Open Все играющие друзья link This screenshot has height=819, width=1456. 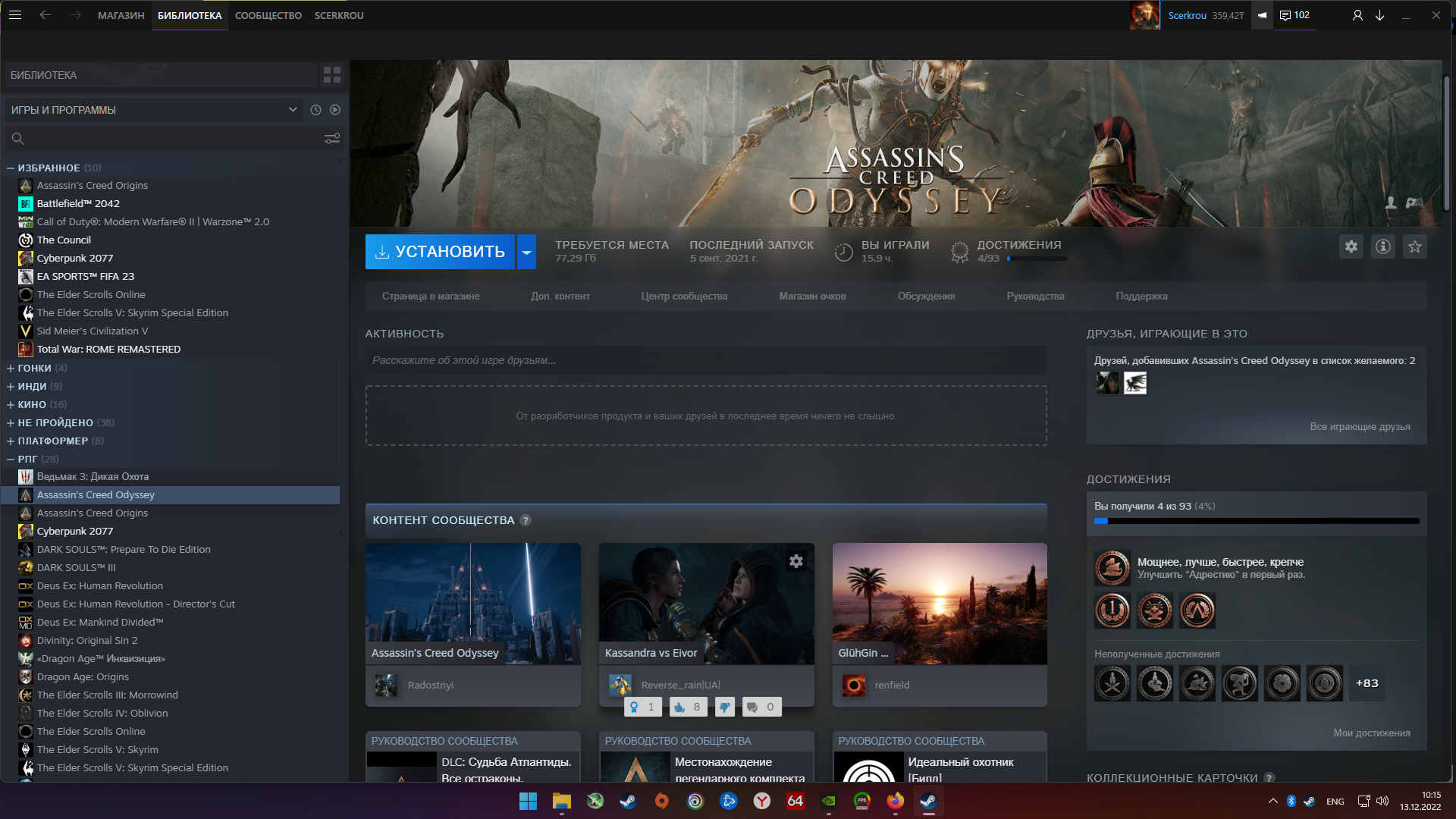[1360, 427]
